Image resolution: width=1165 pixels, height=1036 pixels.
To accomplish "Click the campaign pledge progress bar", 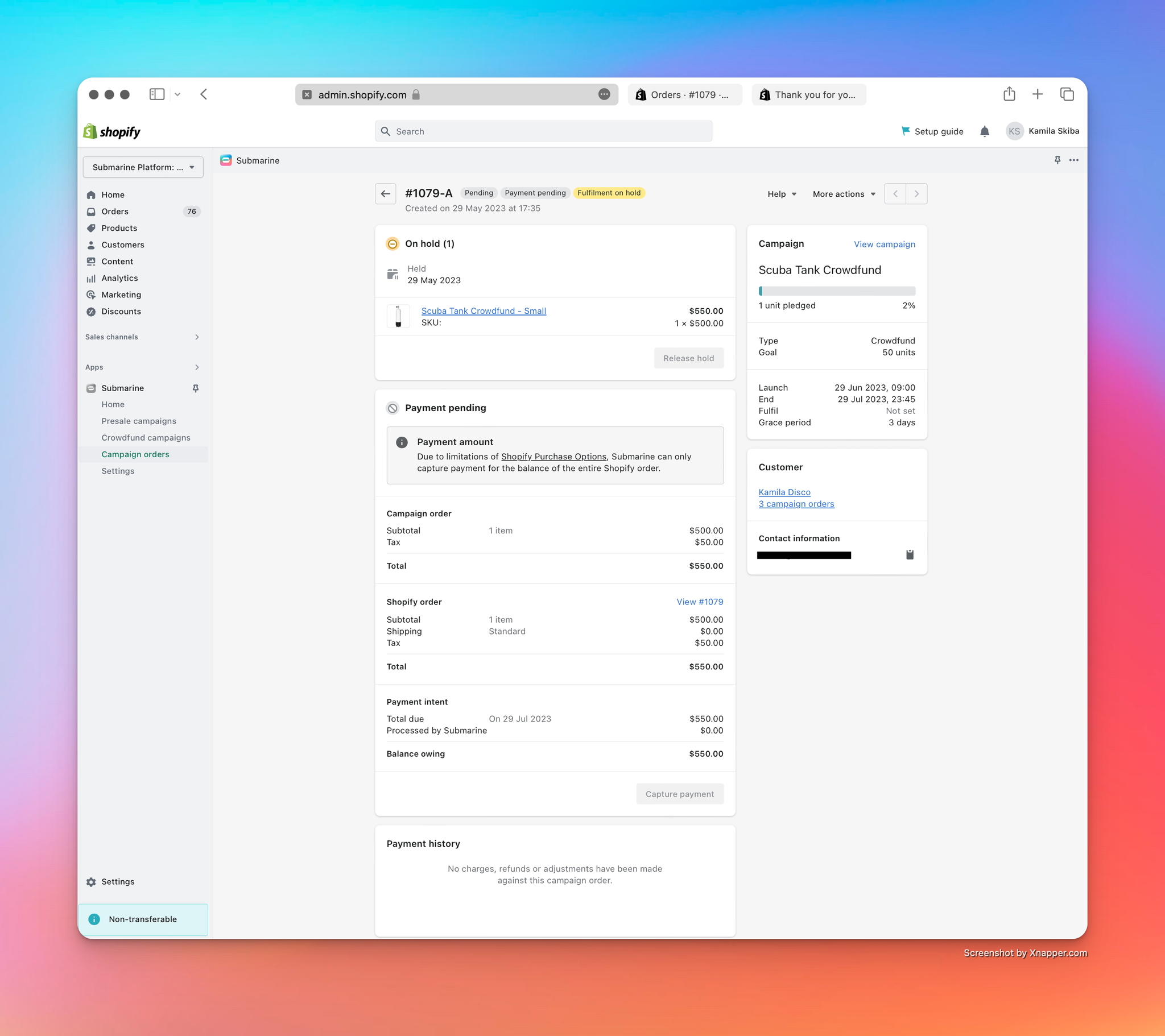I will coord(837,291).
